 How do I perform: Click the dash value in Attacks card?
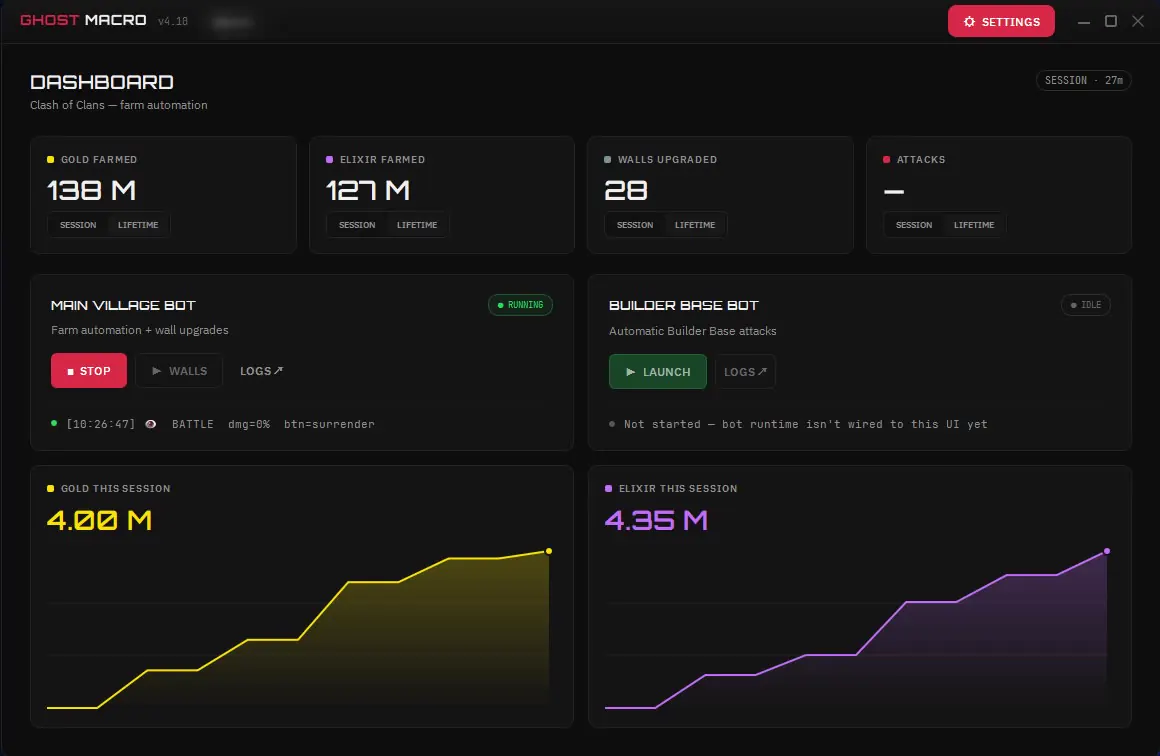pos(894,192)
